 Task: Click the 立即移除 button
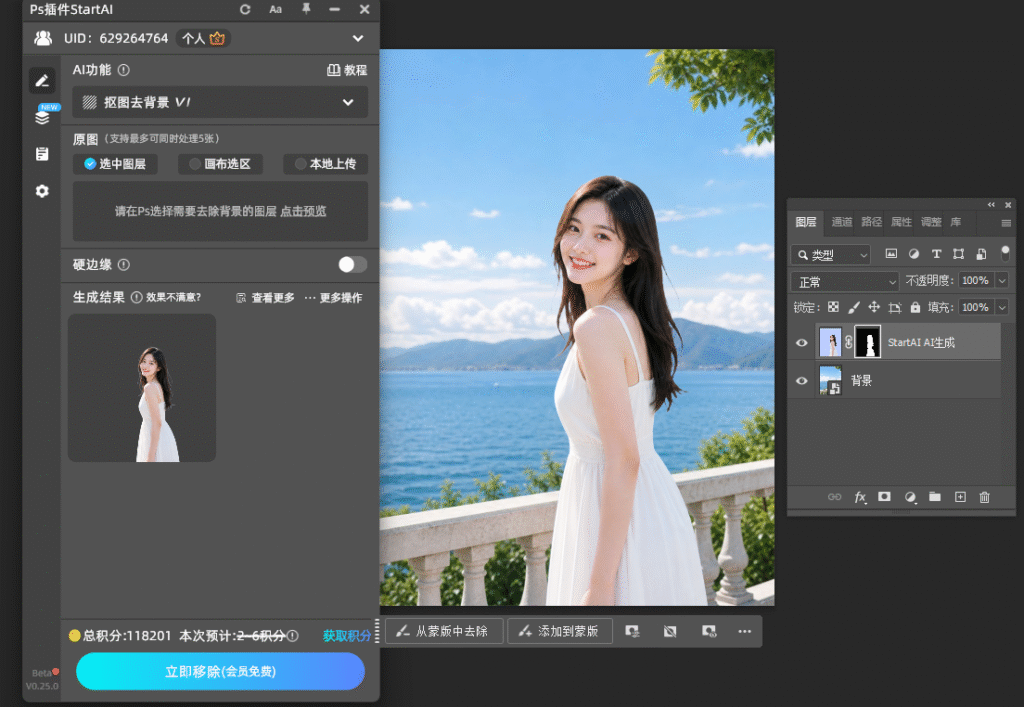point(220,671)
